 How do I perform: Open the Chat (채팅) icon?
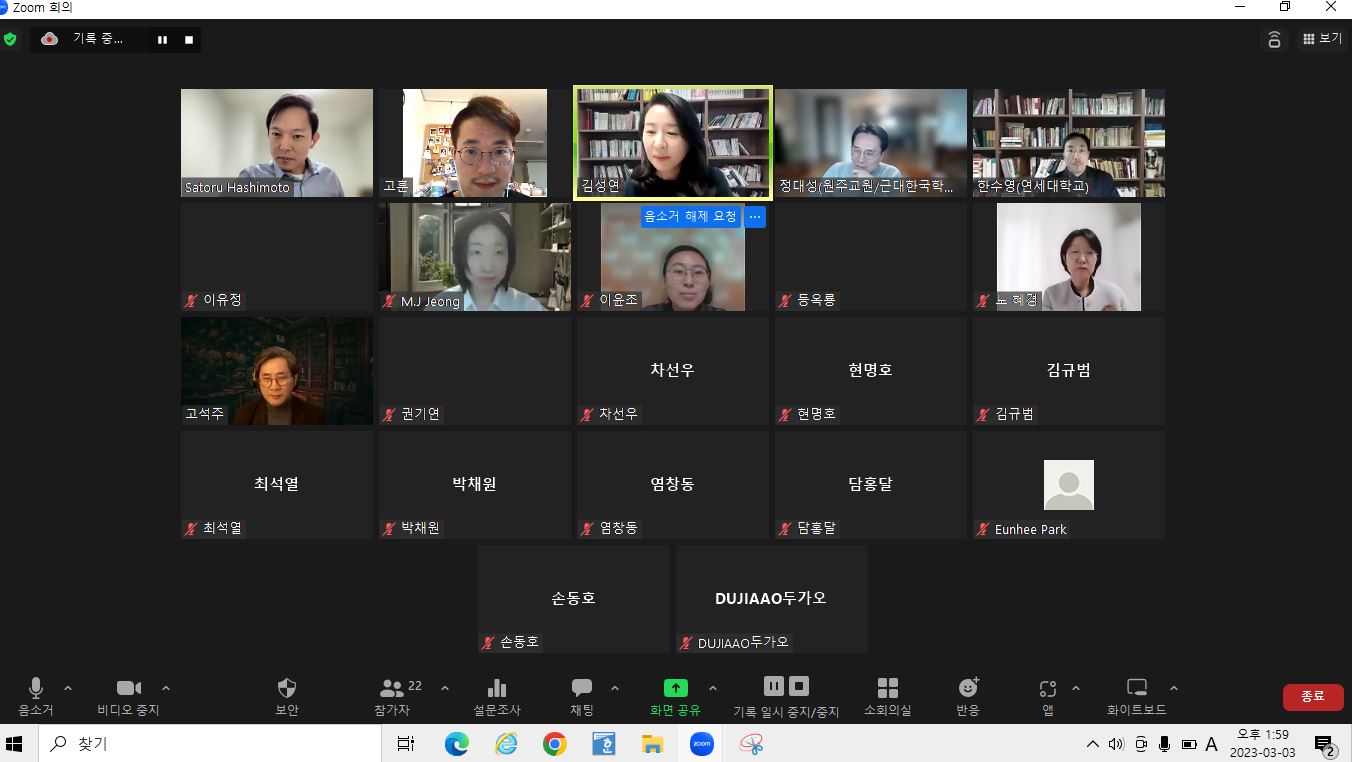tap(582, 688)
